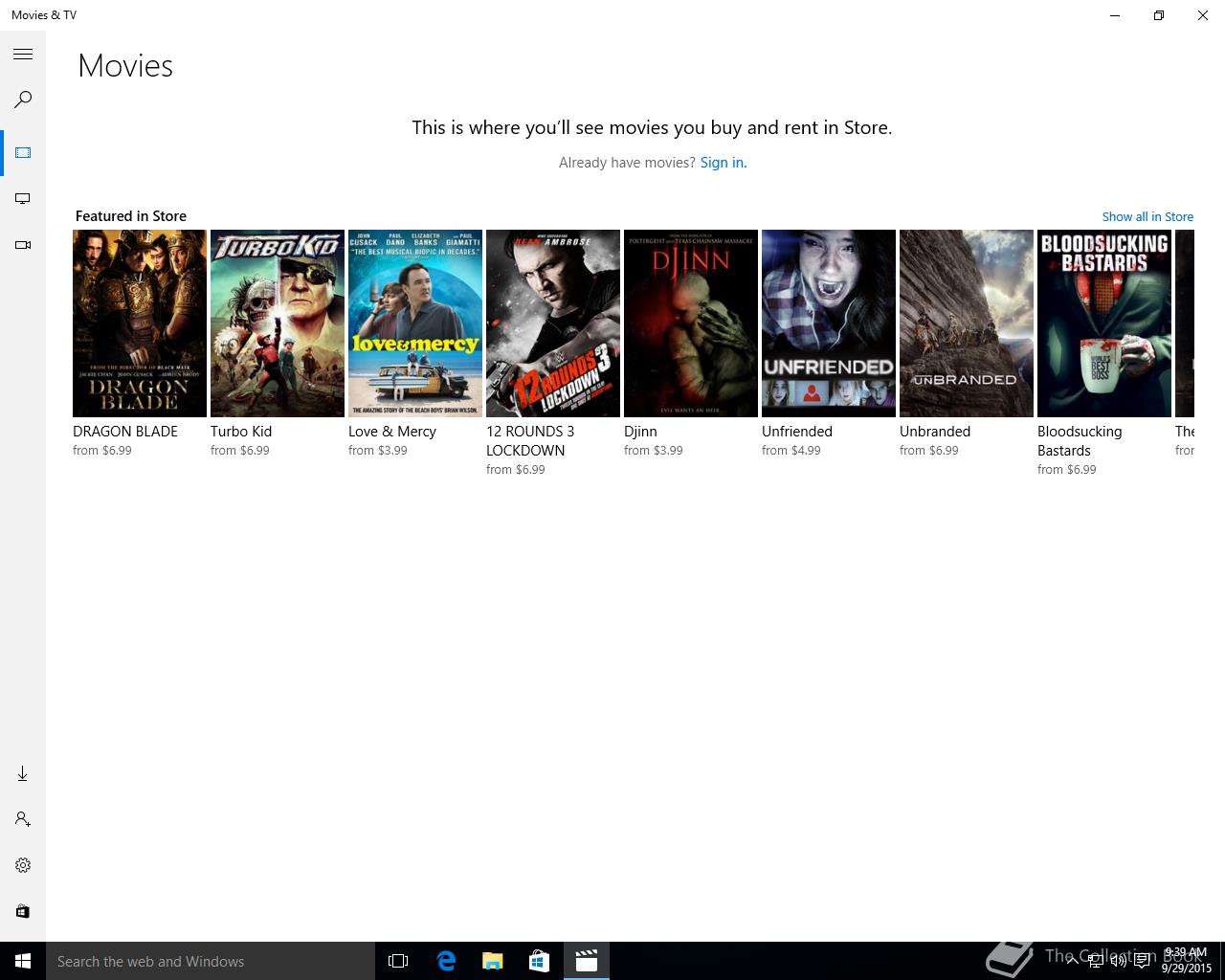1225x980 pixels.
Task: Click Featured in Store heading
Action: click(131, 216)
